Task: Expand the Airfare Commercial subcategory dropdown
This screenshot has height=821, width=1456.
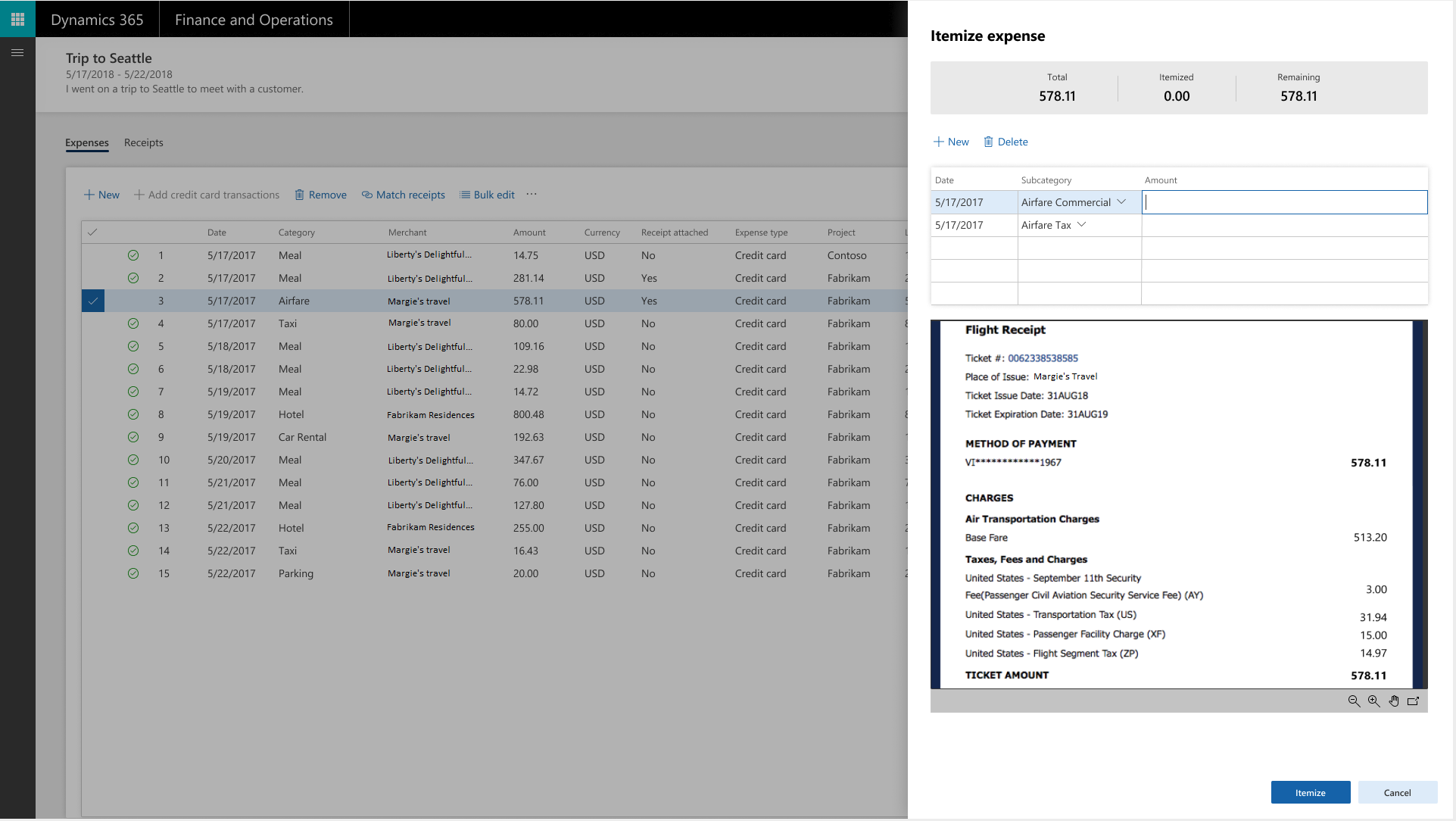Action: (x=1123, y=201)
